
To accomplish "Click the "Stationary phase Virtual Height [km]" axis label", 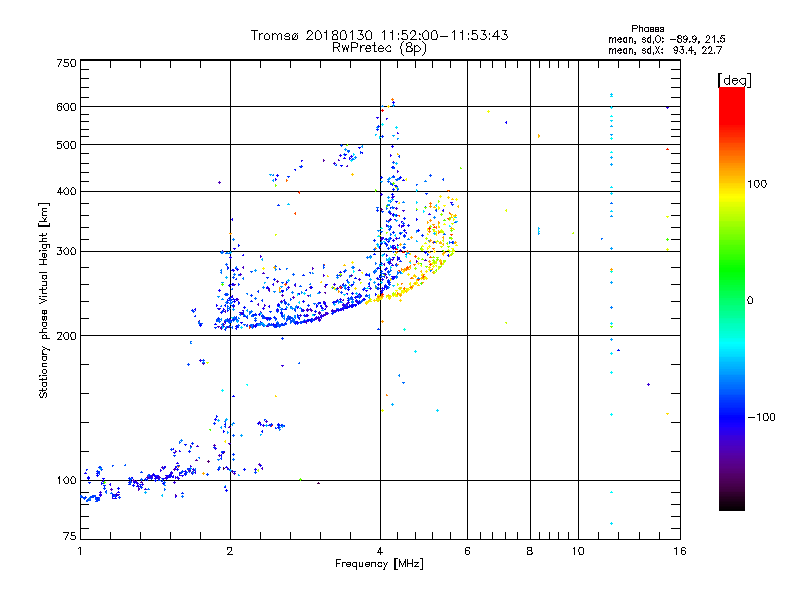I will 43,300.
